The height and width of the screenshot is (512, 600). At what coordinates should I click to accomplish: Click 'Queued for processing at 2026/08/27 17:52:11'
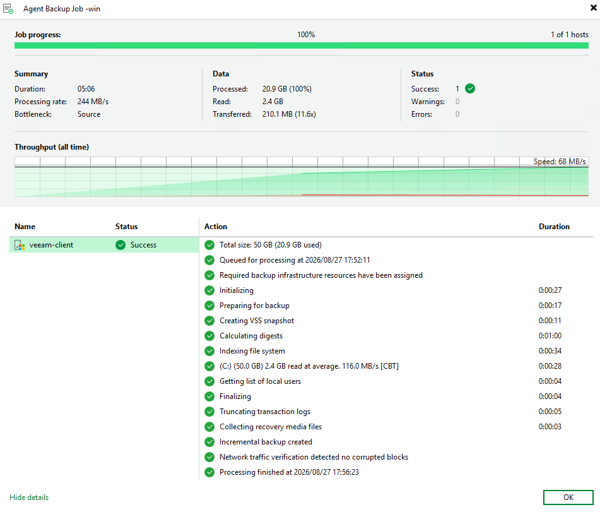[295, 260]
